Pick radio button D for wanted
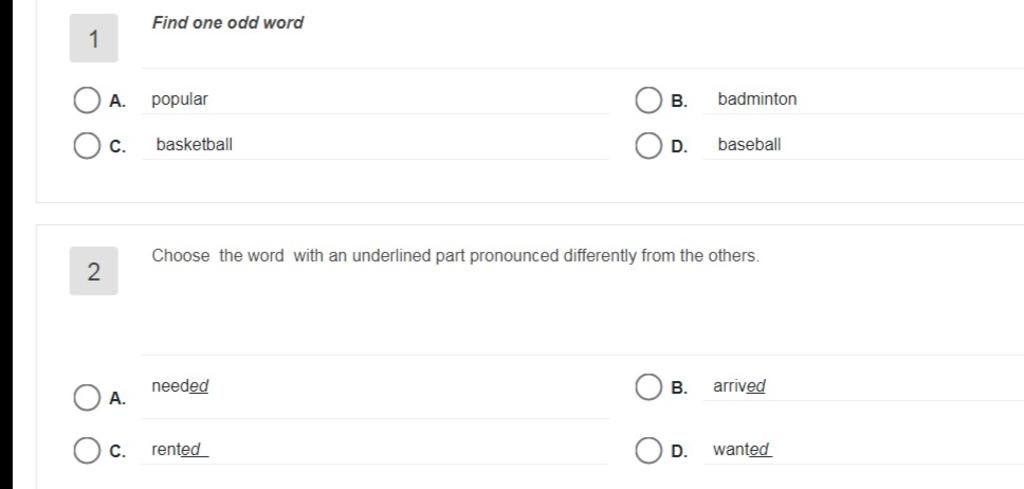The image size is (1024, 489). pos(648,450)
